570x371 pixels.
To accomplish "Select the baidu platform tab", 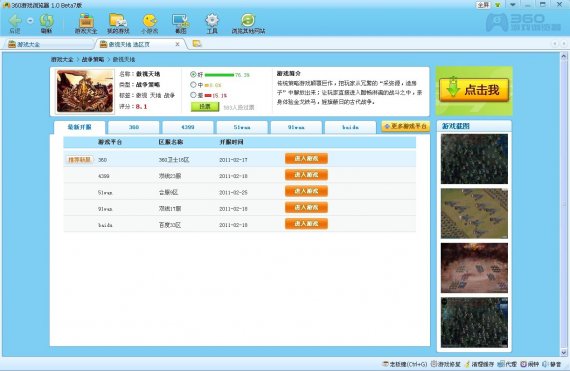I will click(350, 127).
